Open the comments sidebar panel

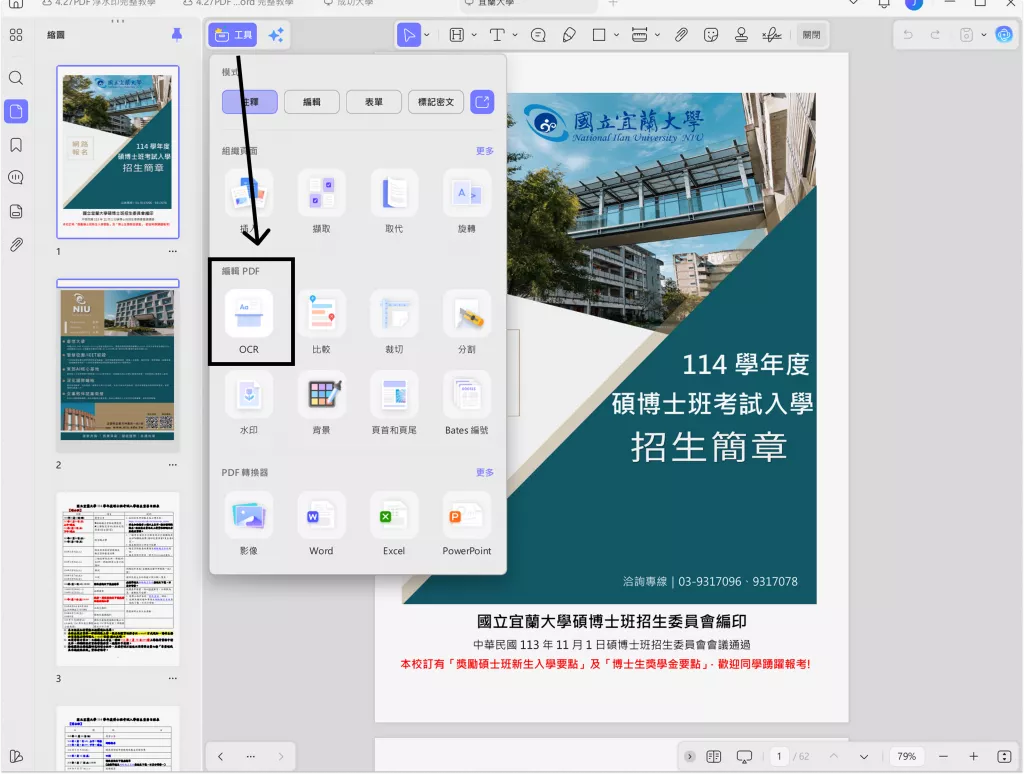coord(16,178)
